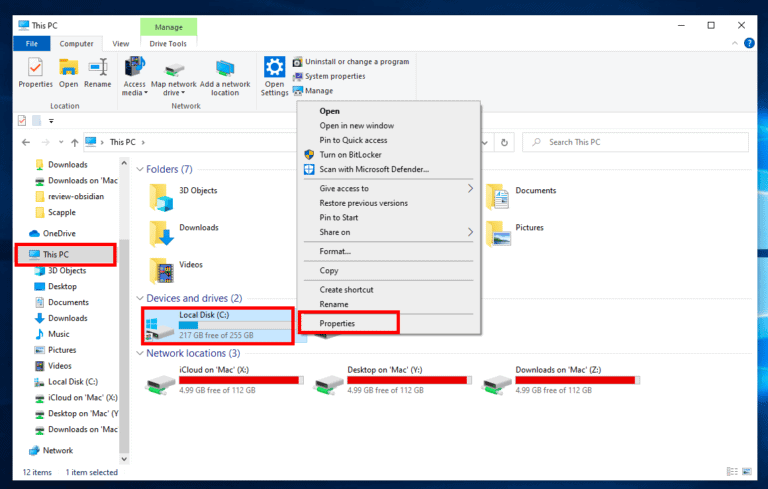Open the File tab
Screen dimensions: 768x489
(31, 44)
